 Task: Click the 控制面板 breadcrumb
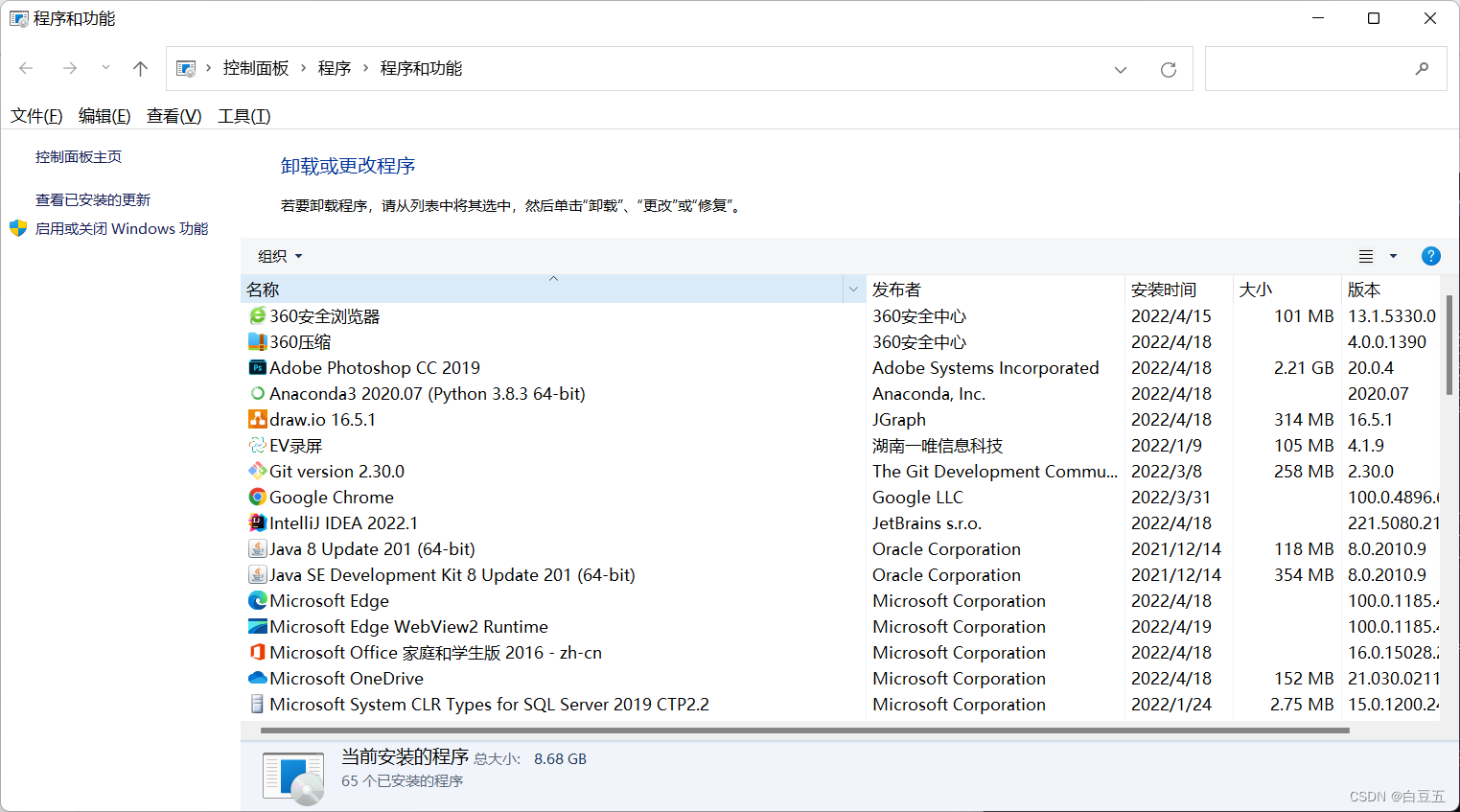point(256,68)
